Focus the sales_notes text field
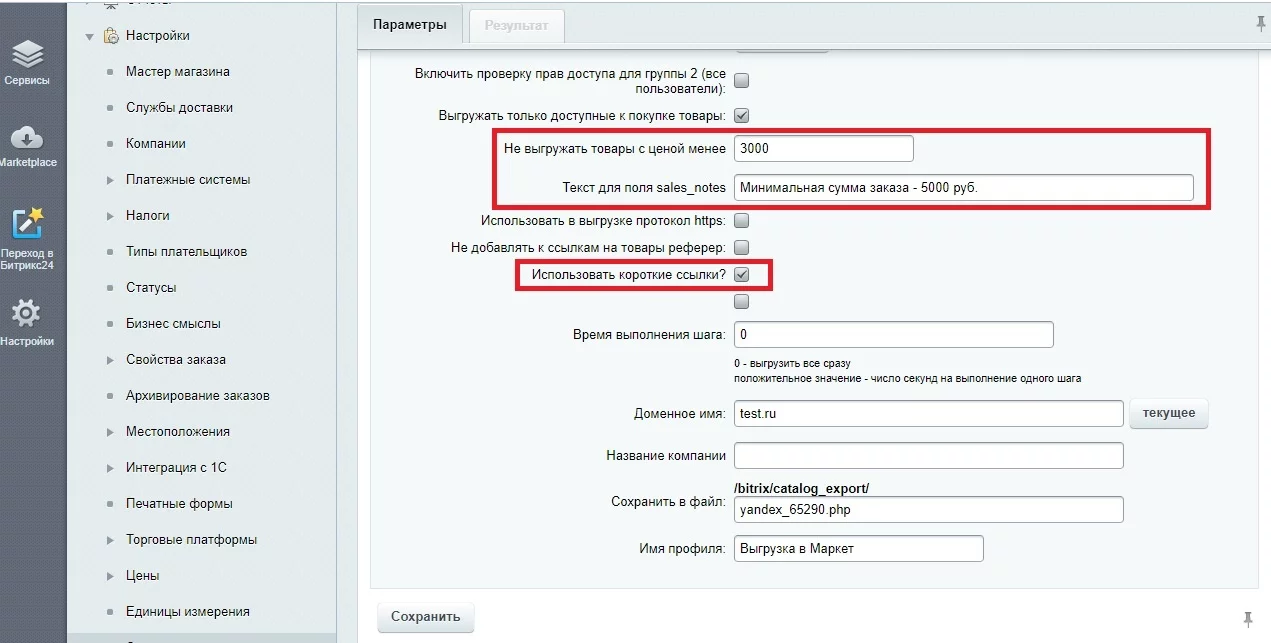 (962, 188)
